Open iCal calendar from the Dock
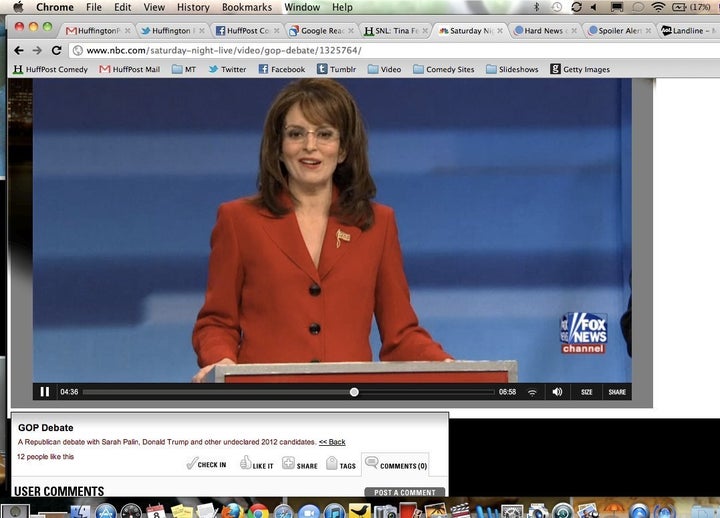 coord(156,511)
